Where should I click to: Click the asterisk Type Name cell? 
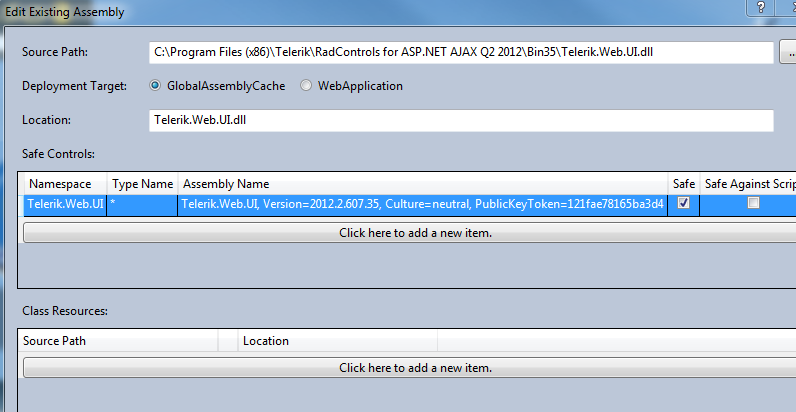coord(142,204)
